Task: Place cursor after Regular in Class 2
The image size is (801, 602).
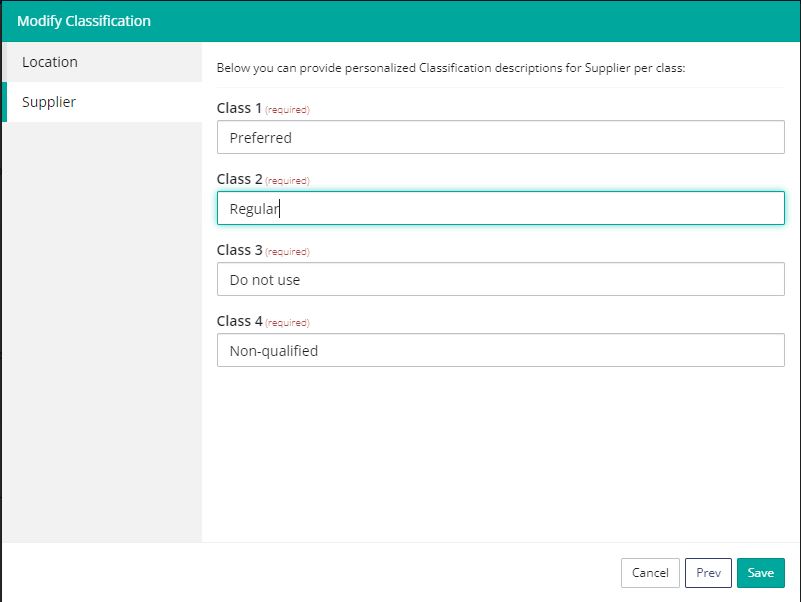Action: click(278, 208)
